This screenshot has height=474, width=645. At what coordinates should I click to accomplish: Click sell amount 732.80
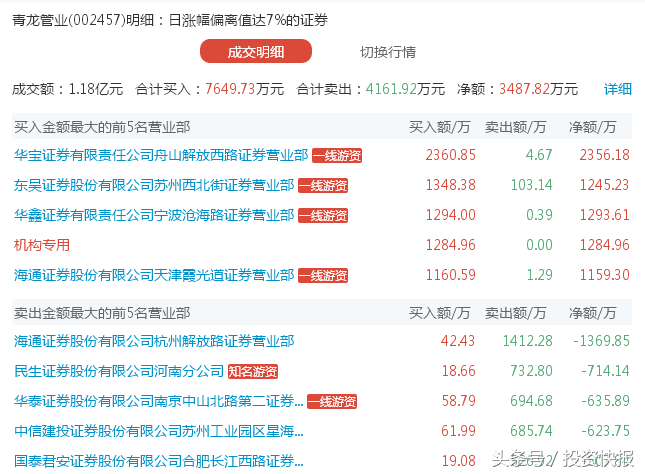pyautogui.click(x=531, y=371)
